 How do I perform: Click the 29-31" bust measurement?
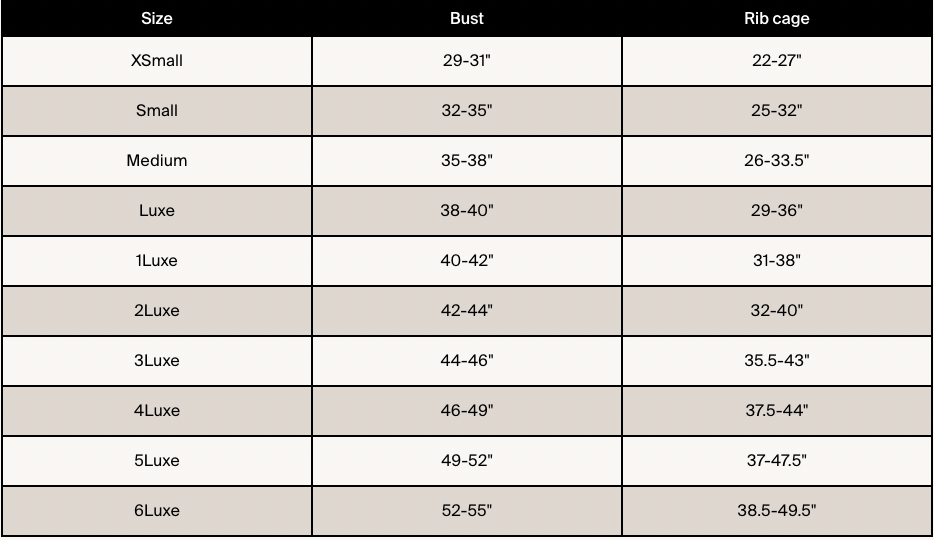pyautogui.click(x=467, y=61)
